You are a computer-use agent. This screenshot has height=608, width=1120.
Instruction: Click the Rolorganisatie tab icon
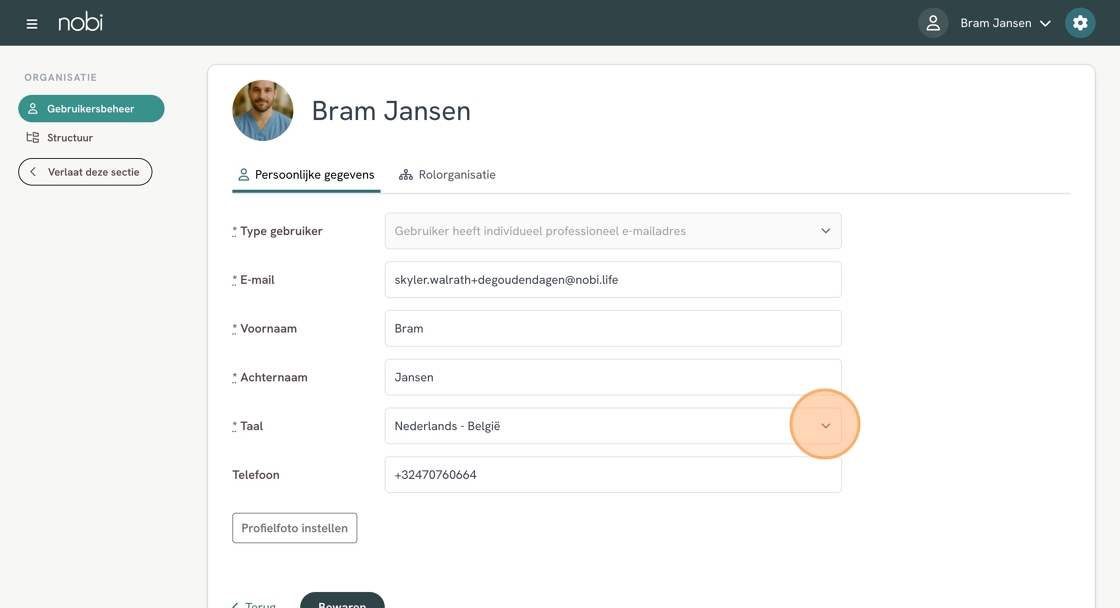(x=406, y=175)
